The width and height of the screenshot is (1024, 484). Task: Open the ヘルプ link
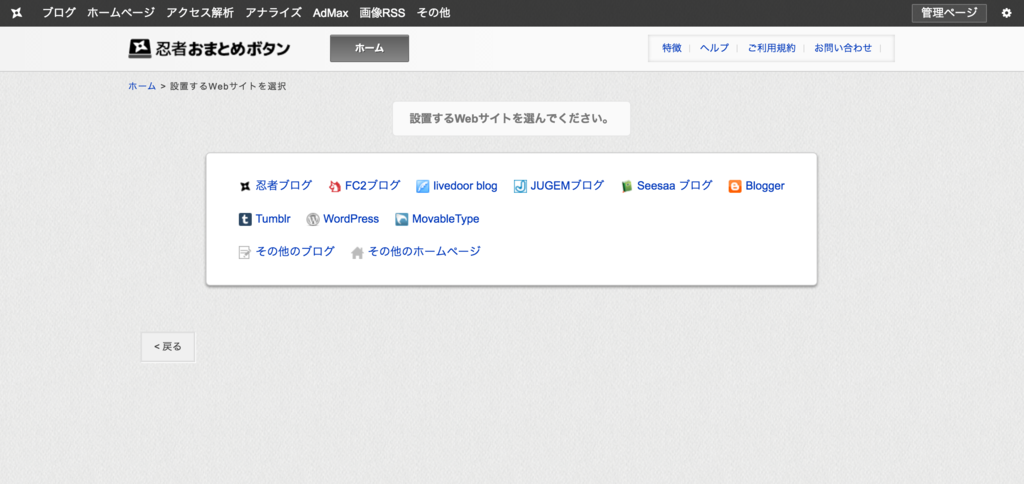[714, 48]
